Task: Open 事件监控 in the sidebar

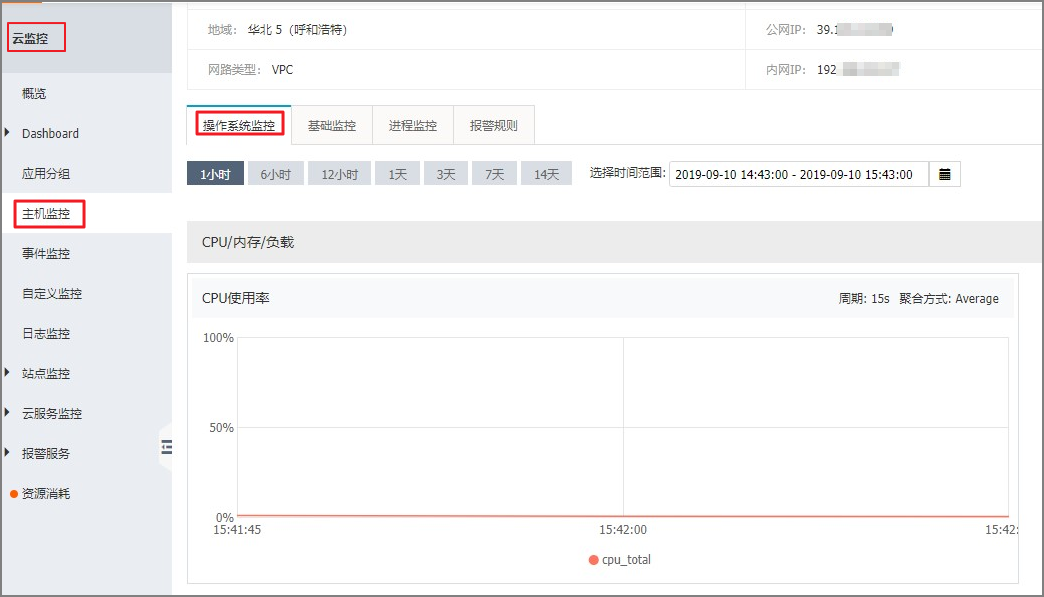Action: (45, 254)
